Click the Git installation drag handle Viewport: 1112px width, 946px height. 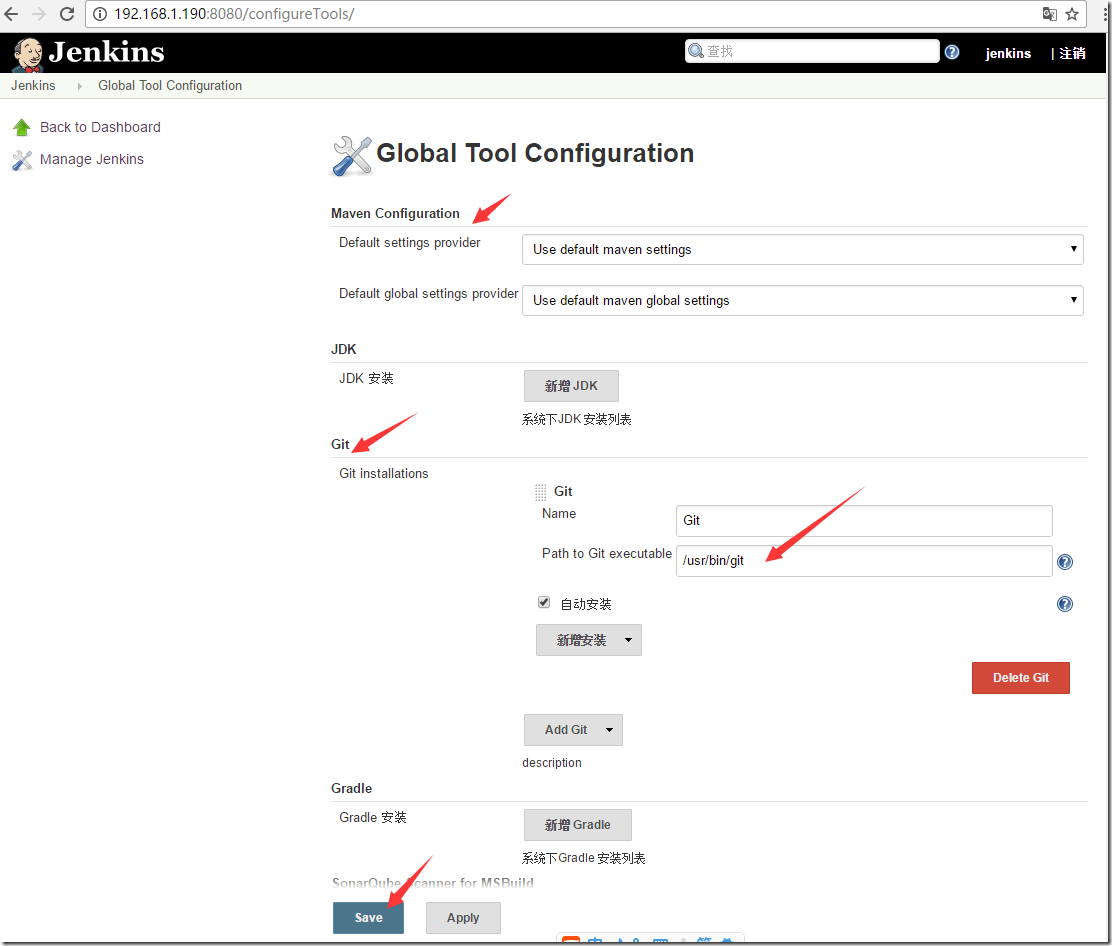540,492
